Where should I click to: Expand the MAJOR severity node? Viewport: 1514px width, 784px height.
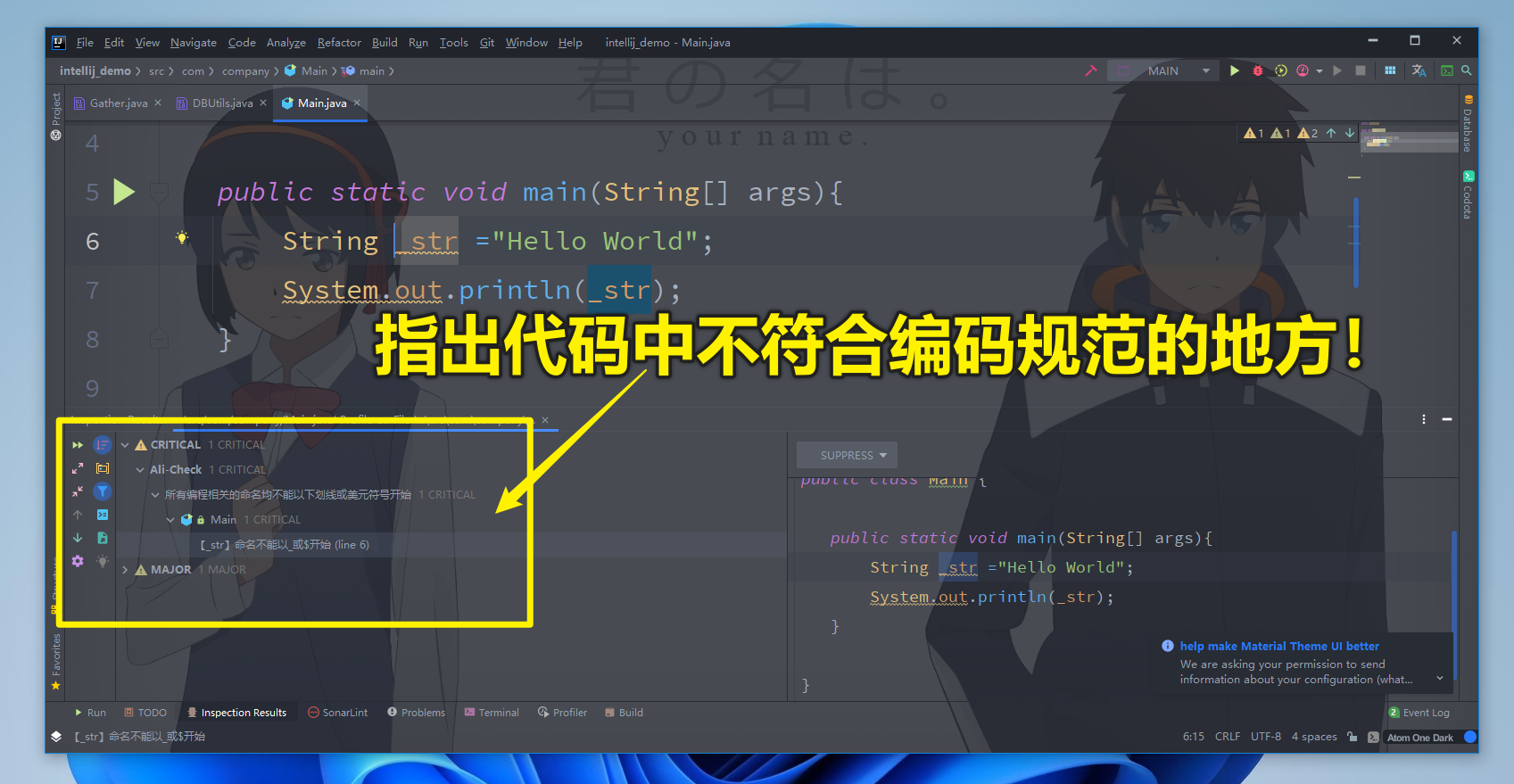pos(125,570)
